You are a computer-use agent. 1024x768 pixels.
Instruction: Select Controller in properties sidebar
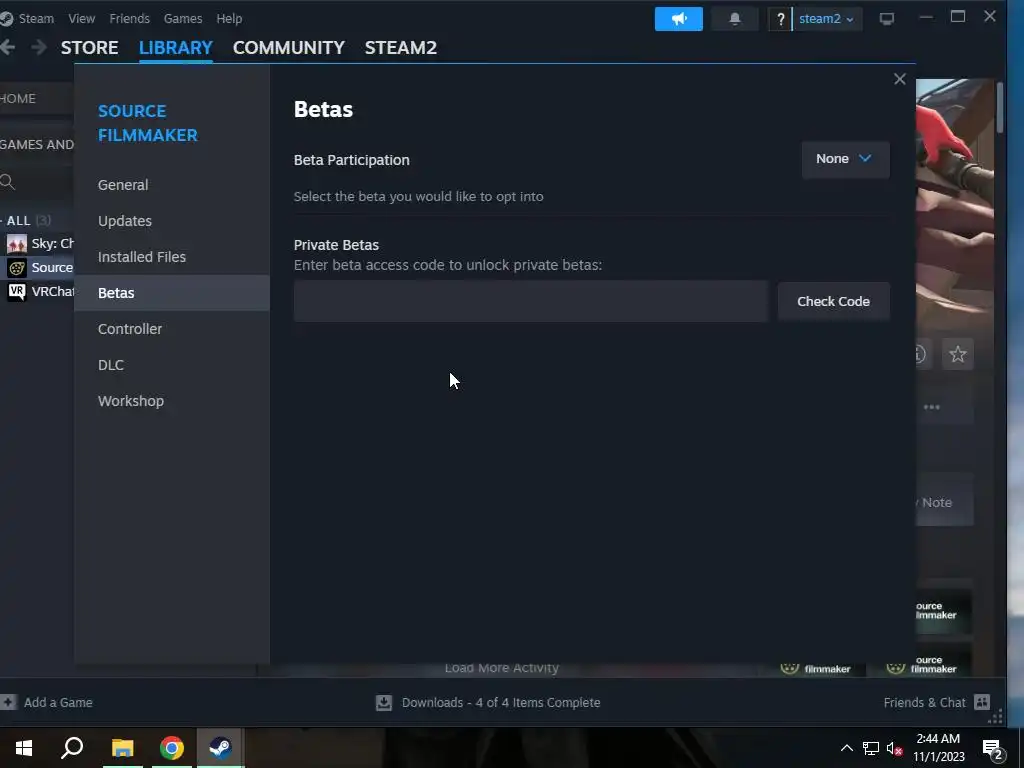[172, 328]
